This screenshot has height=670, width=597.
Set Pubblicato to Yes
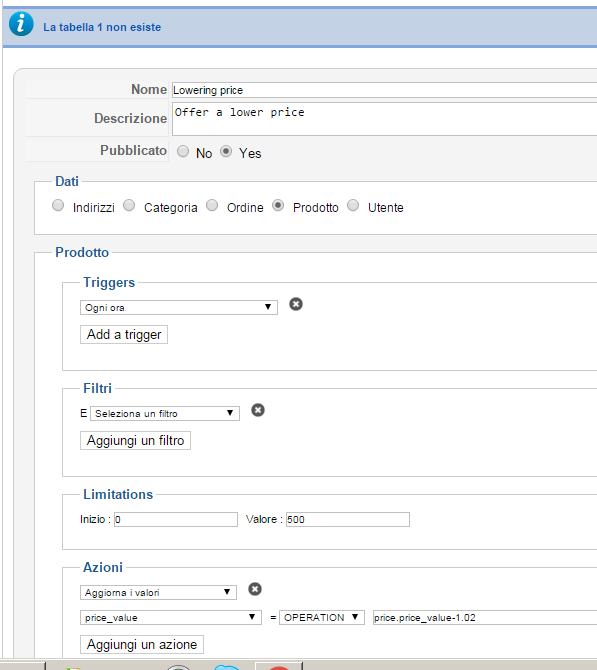pyautogui.click(x=226, y=151)
